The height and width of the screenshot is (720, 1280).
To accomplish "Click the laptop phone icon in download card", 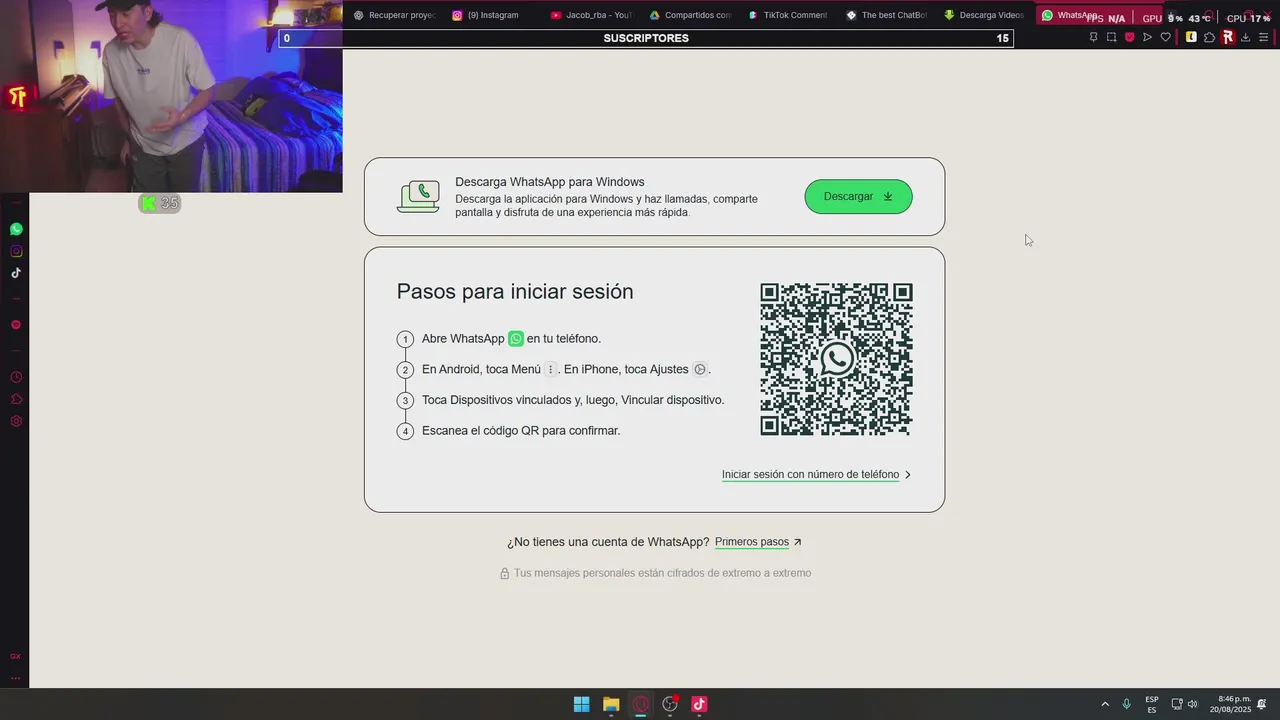I will pyautogui.click(x=418, y=196).
